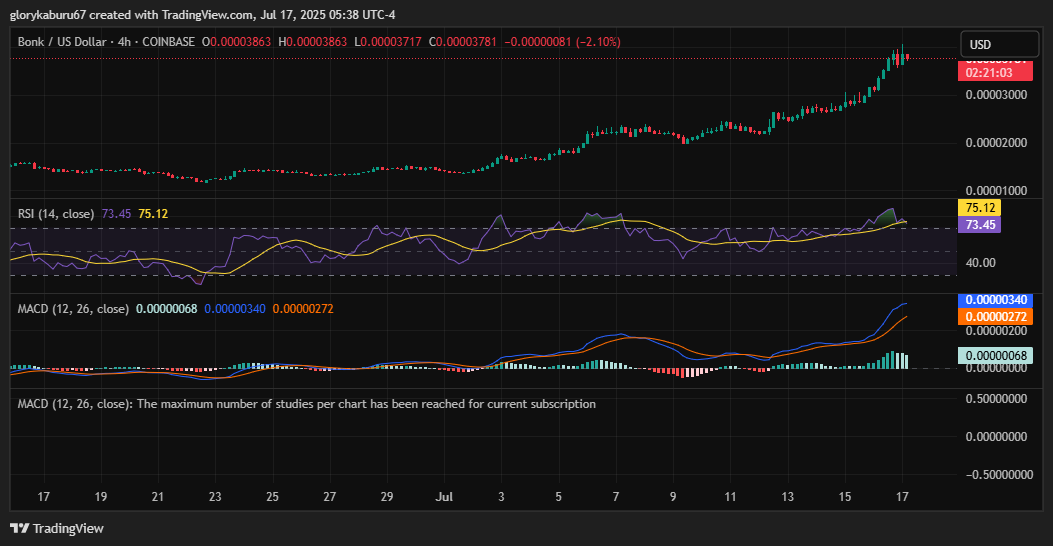1053x546 pixels.
Task: Click the blue 0.00000340 MACD value tag
Action: point(994,299)
